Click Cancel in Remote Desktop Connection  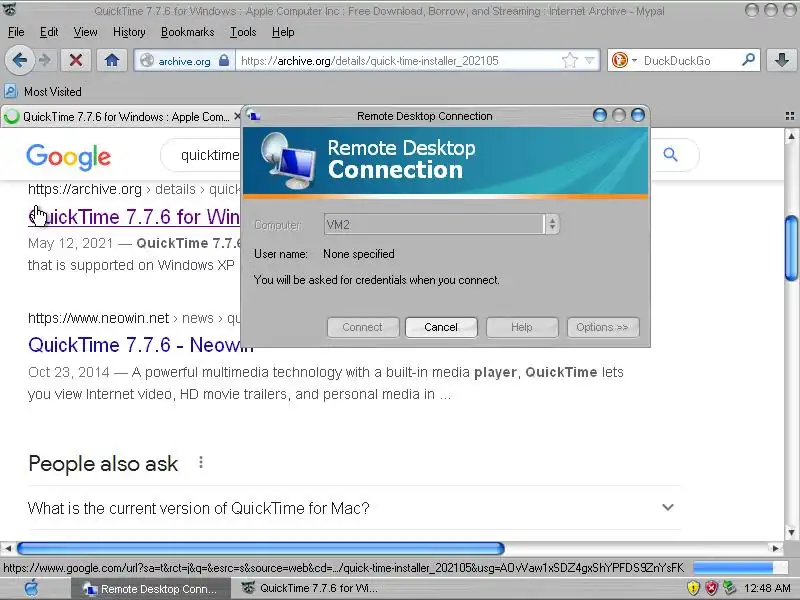(441, 327)
